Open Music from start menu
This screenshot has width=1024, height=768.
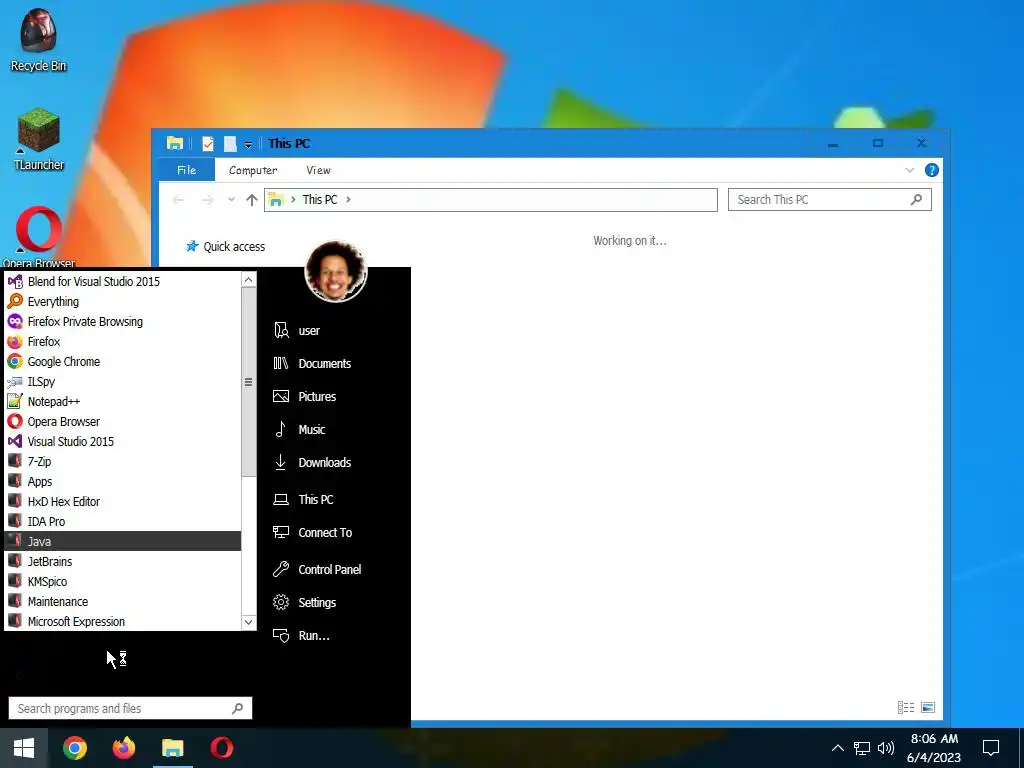pos(336,430)
